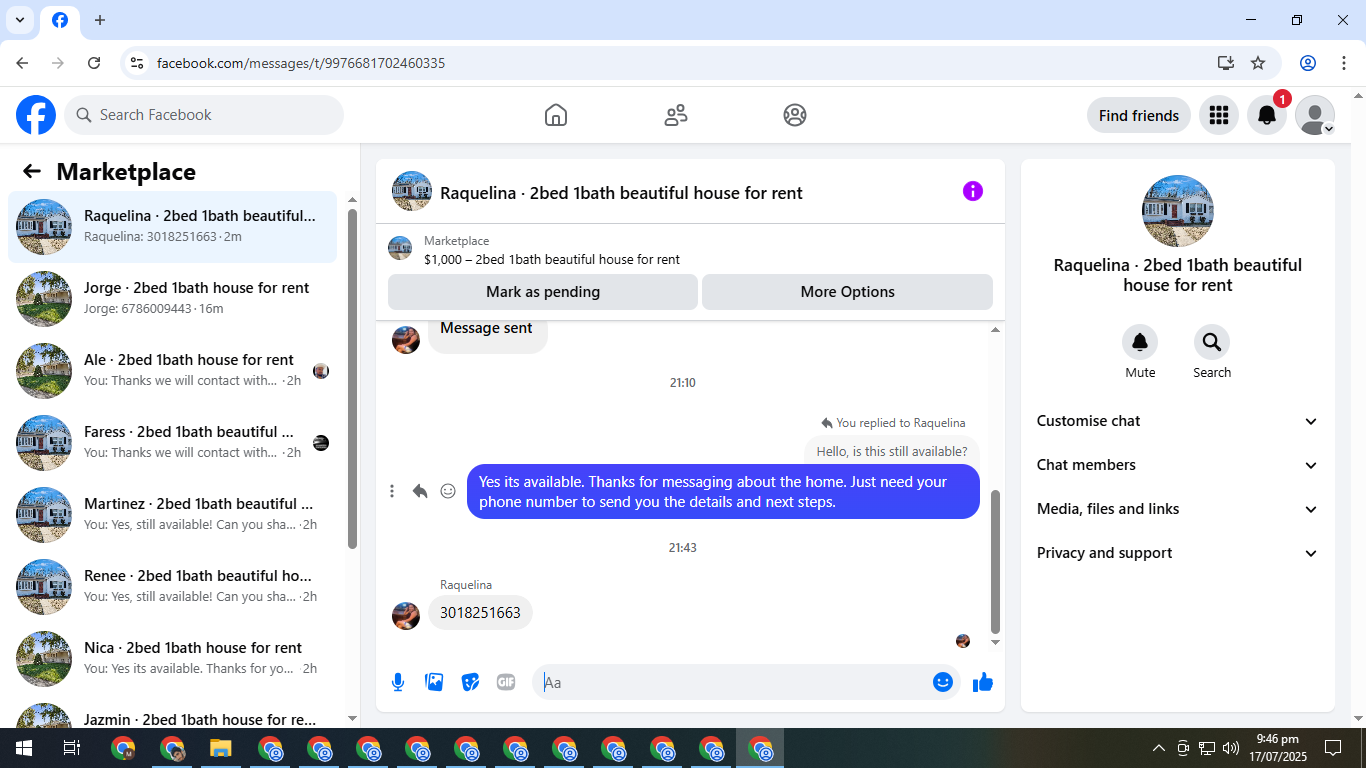The width and height of the screenshot is (1366, 768).
Task: Click the browser address bar URL
Action: pyautogui.click(x=301, y=63)
